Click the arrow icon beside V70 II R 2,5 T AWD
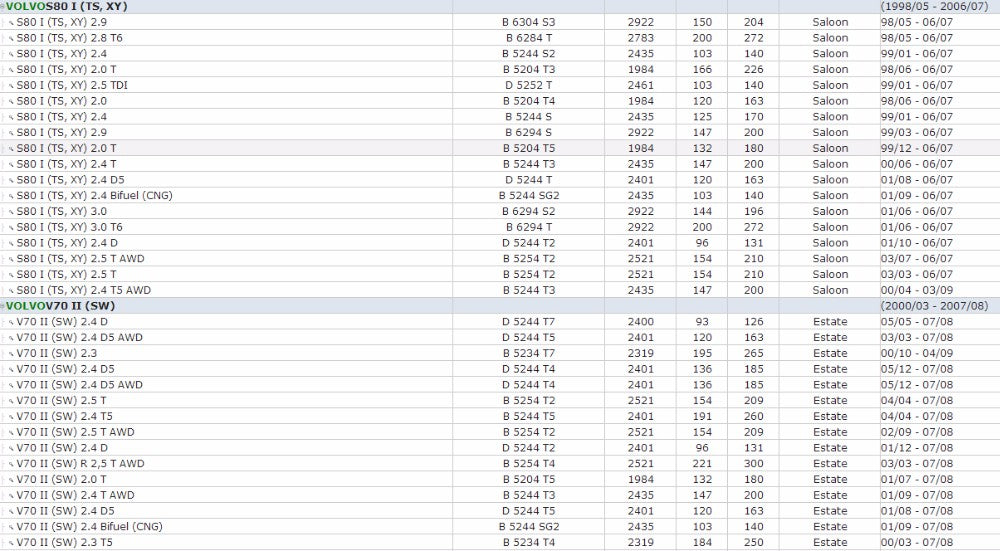The height and width of the screenshot is (551, 1000). [x=11, y=464]
